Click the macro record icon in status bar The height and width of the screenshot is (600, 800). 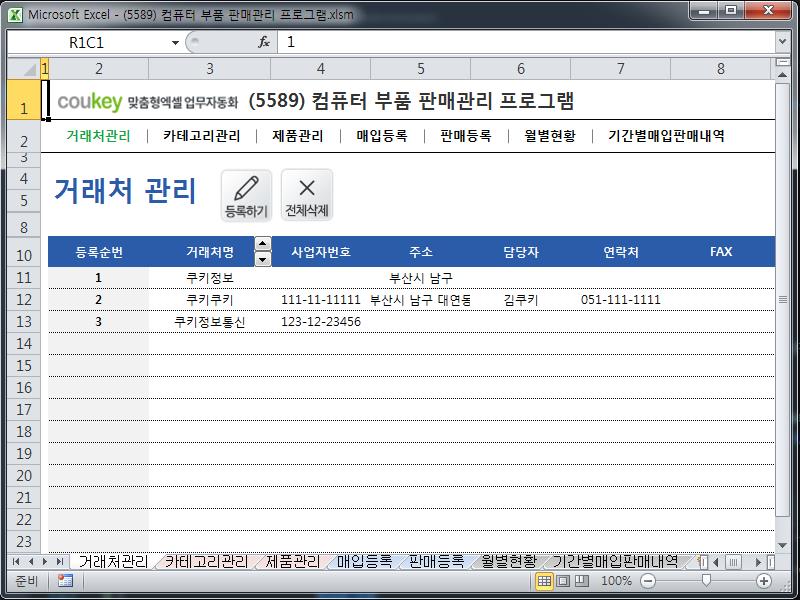[65, 581]
